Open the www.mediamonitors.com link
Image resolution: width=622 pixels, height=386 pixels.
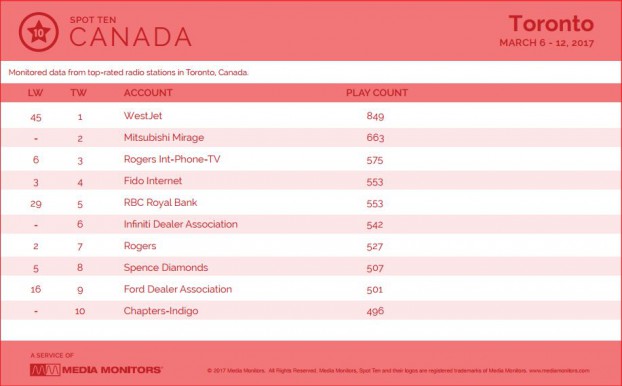click(x=559, y=371)
